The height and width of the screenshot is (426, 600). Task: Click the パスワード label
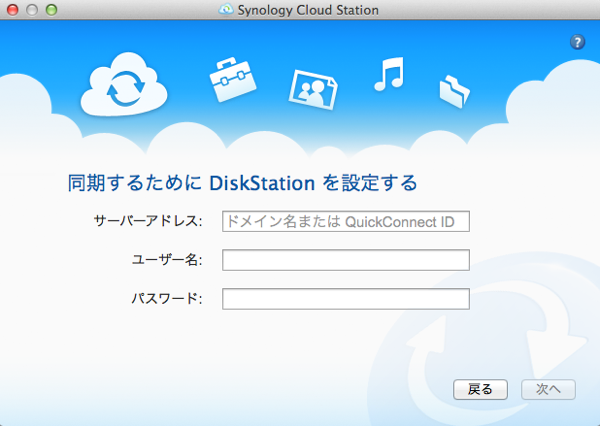167,298
